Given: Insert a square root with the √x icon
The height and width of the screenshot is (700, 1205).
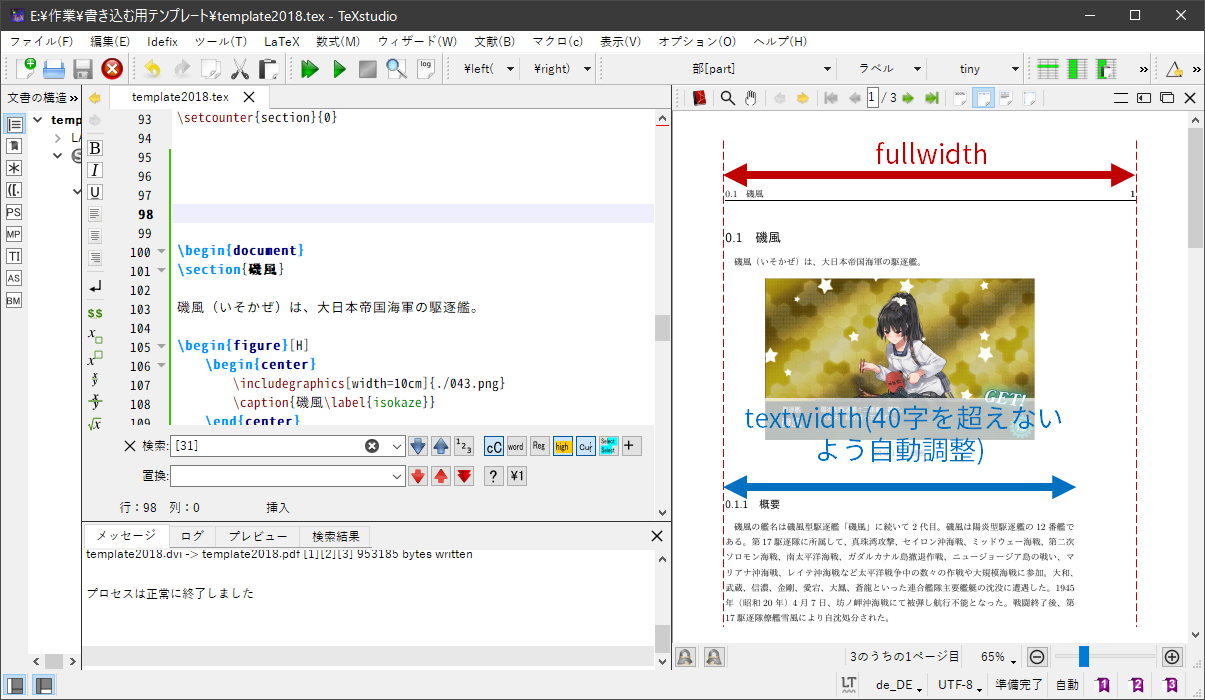Looking at the screenshot, I should tap(95, 424).
